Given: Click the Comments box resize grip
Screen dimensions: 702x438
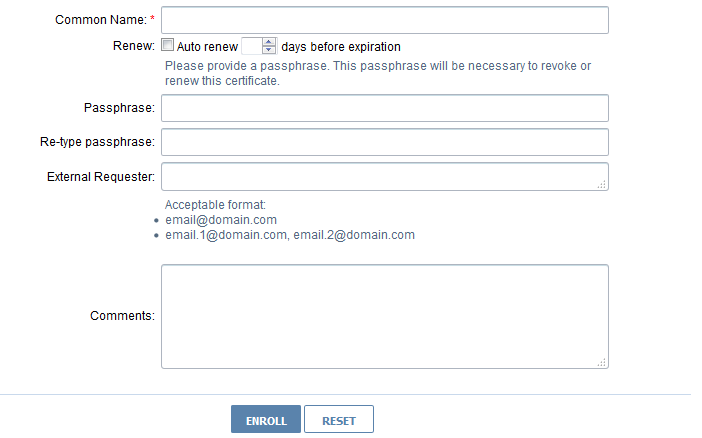Looking at the screenshot, I should point(602,362).
